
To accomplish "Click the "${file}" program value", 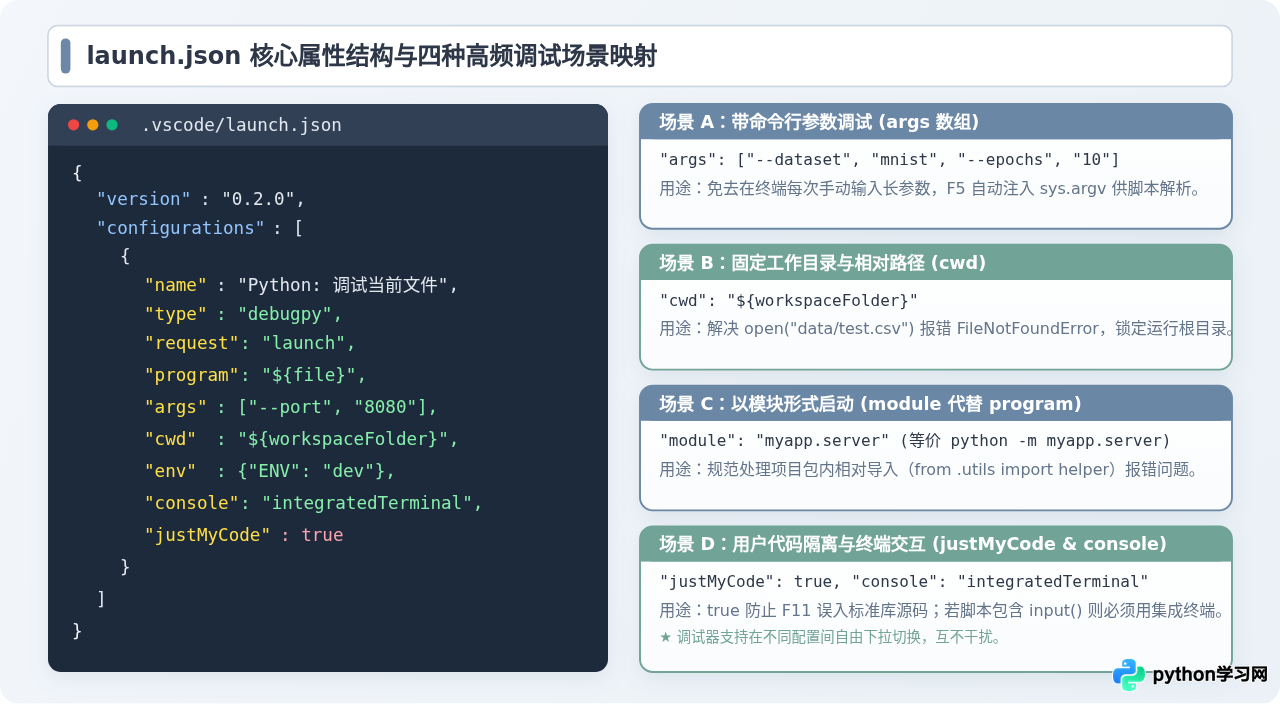I will 309,375.
